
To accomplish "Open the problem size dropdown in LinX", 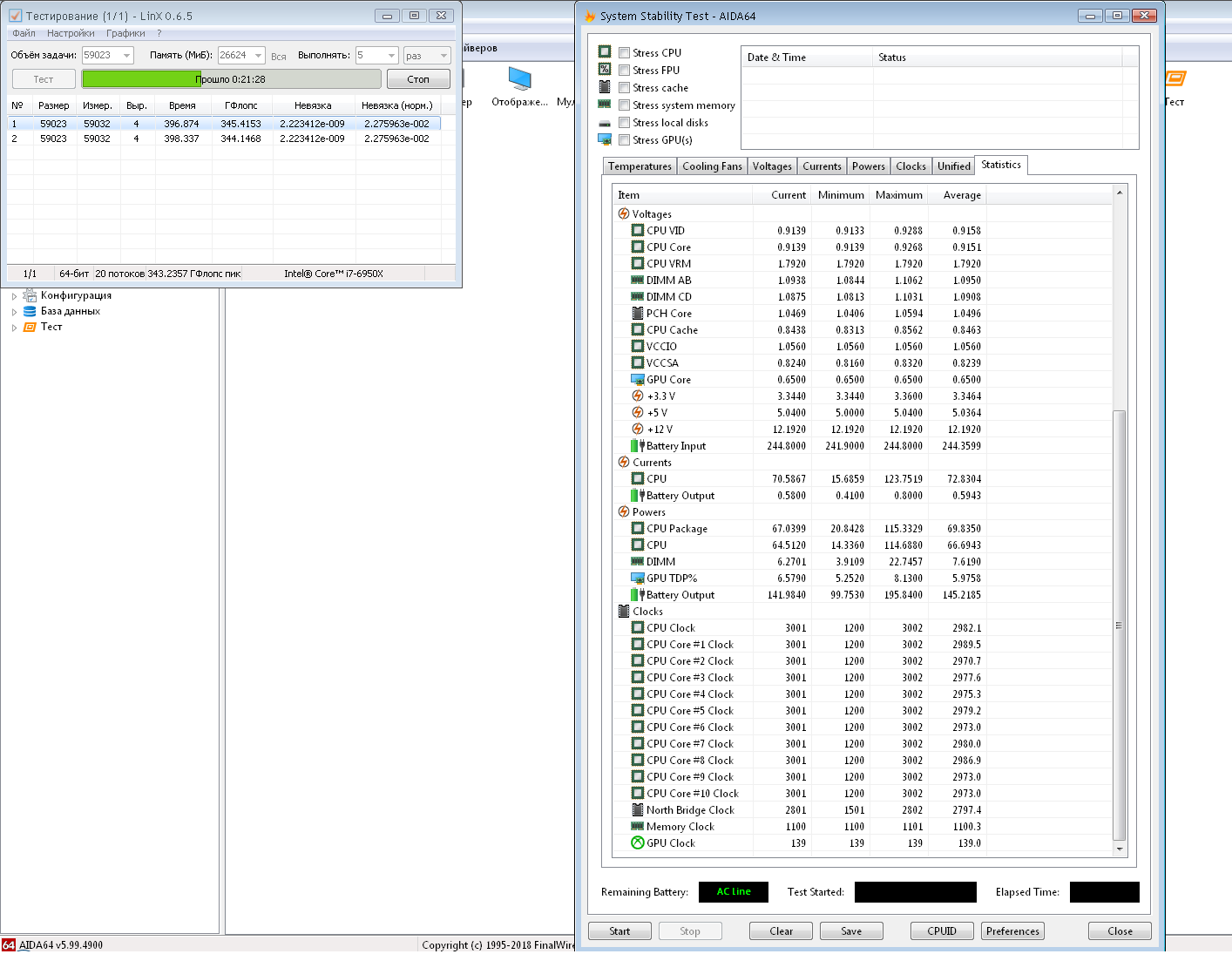I will (x=127, y=55).
